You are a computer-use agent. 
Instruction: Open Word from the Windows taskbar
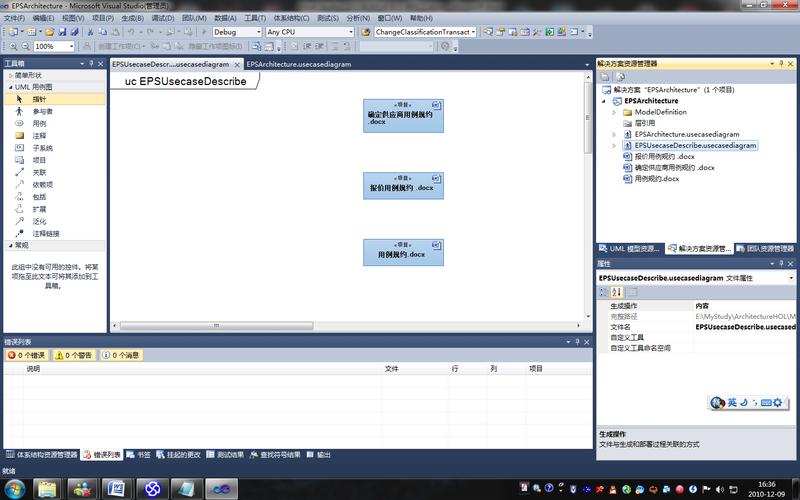115,488
